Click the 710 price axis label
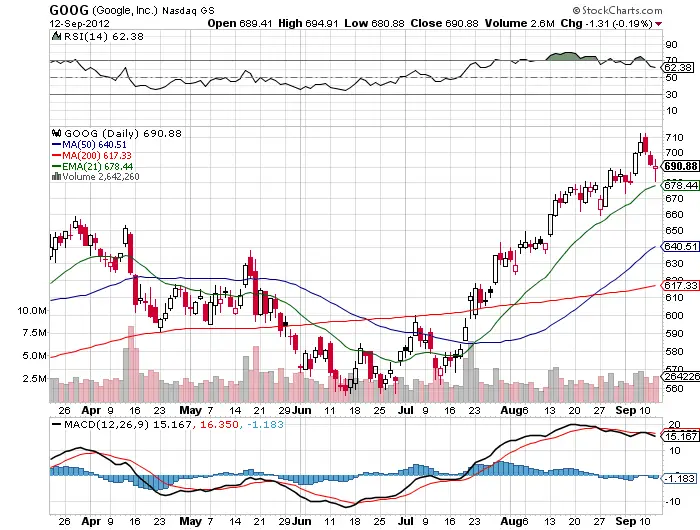This screenshot has width=700, height=530. [674, 138]
